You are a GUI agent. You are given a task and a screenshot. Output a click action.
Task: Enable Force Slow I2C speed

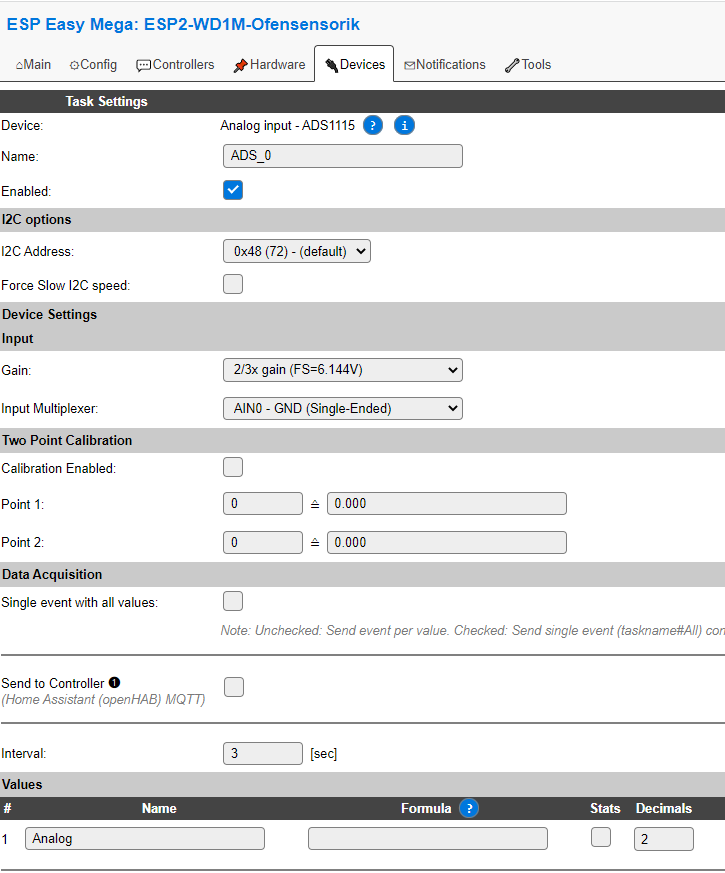tap(233, 284)
